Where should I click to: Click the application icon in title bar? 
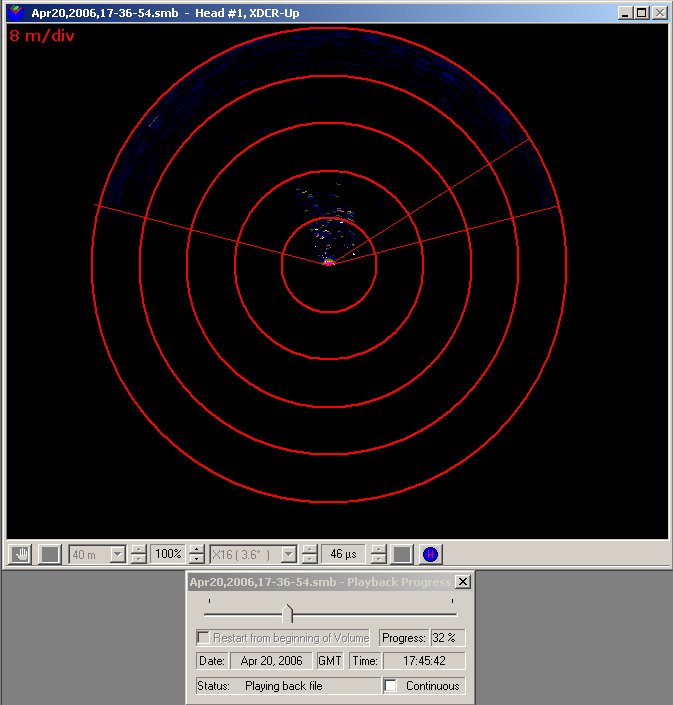(16, 13)
